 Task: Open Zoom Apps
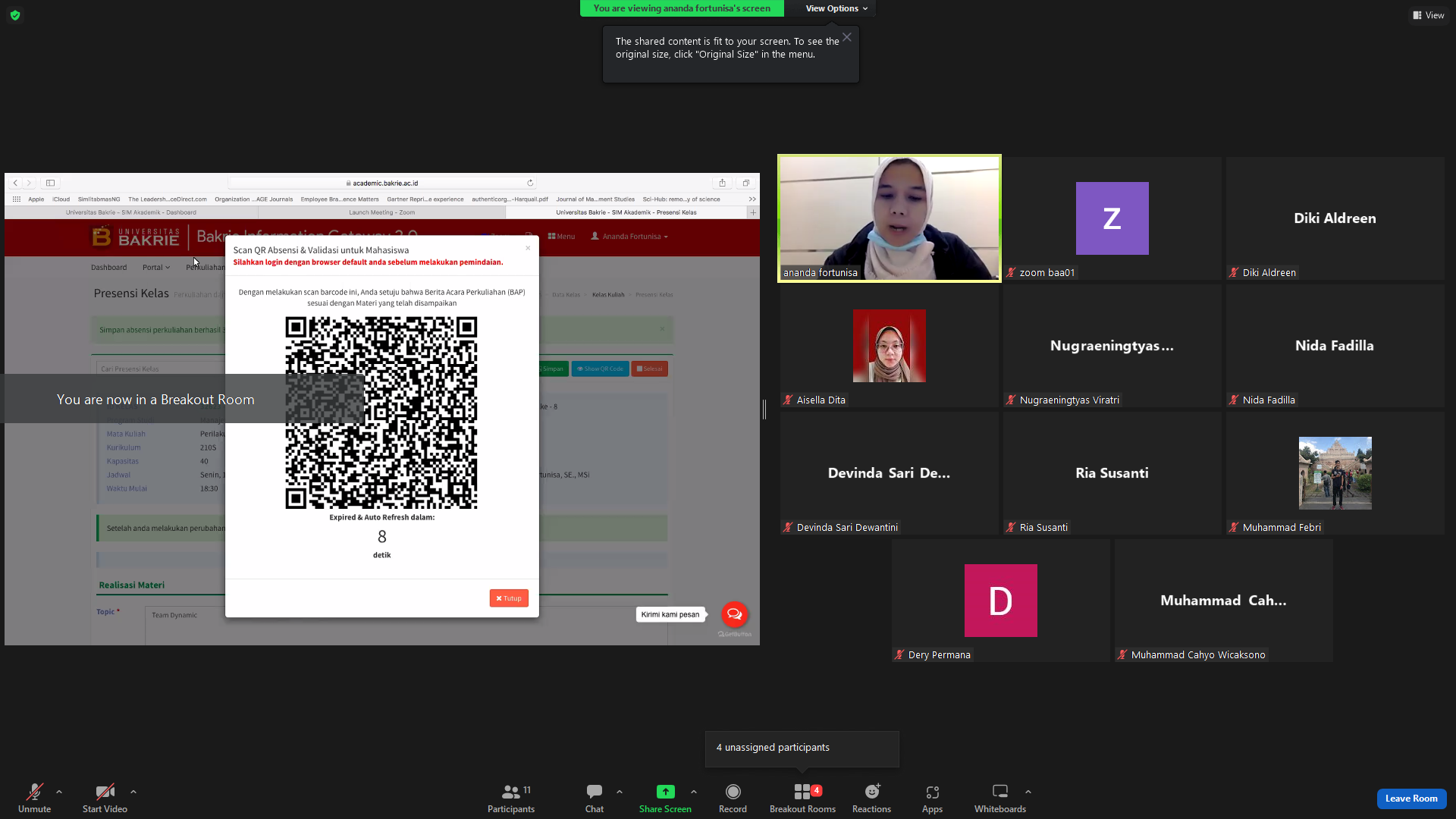point(932,798)
